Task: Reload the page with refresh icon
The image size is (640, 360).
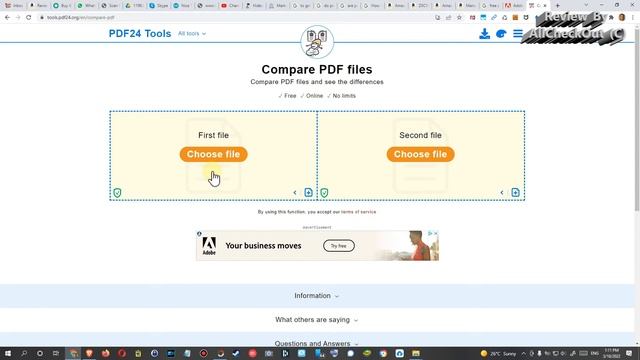Action: pyautogui.click(x=29, y=18)
